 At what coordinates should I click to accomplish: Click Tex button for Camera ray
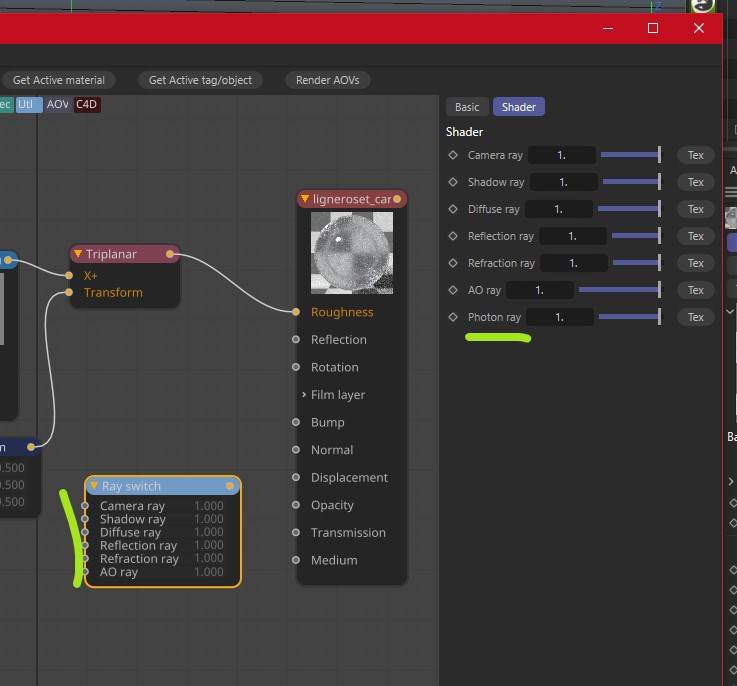click(x=696, y=155)
